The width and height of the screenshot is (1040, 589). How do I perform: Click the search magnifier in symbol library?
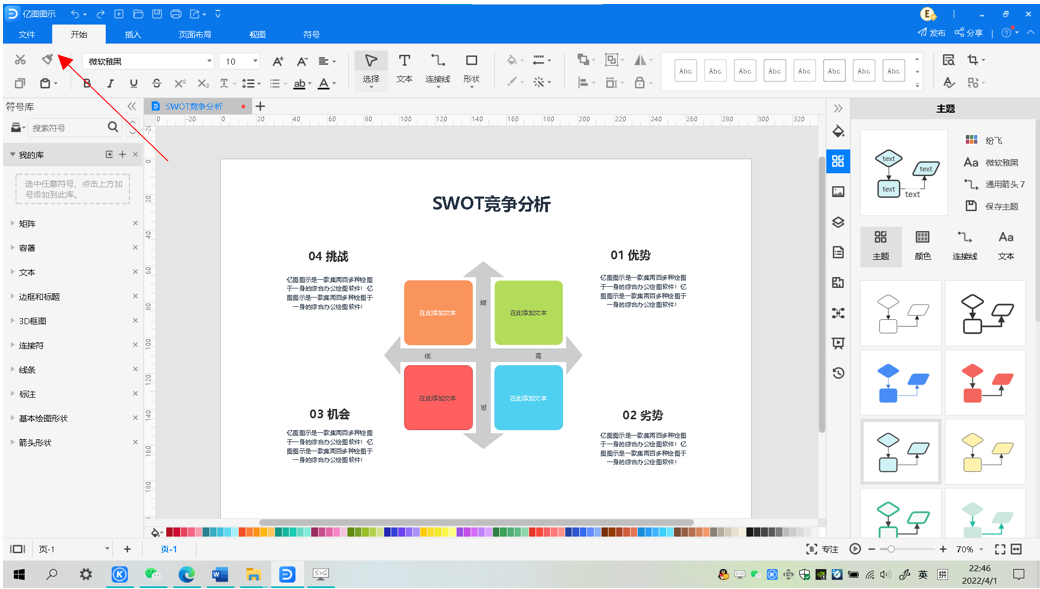click(x=113, y=127)
